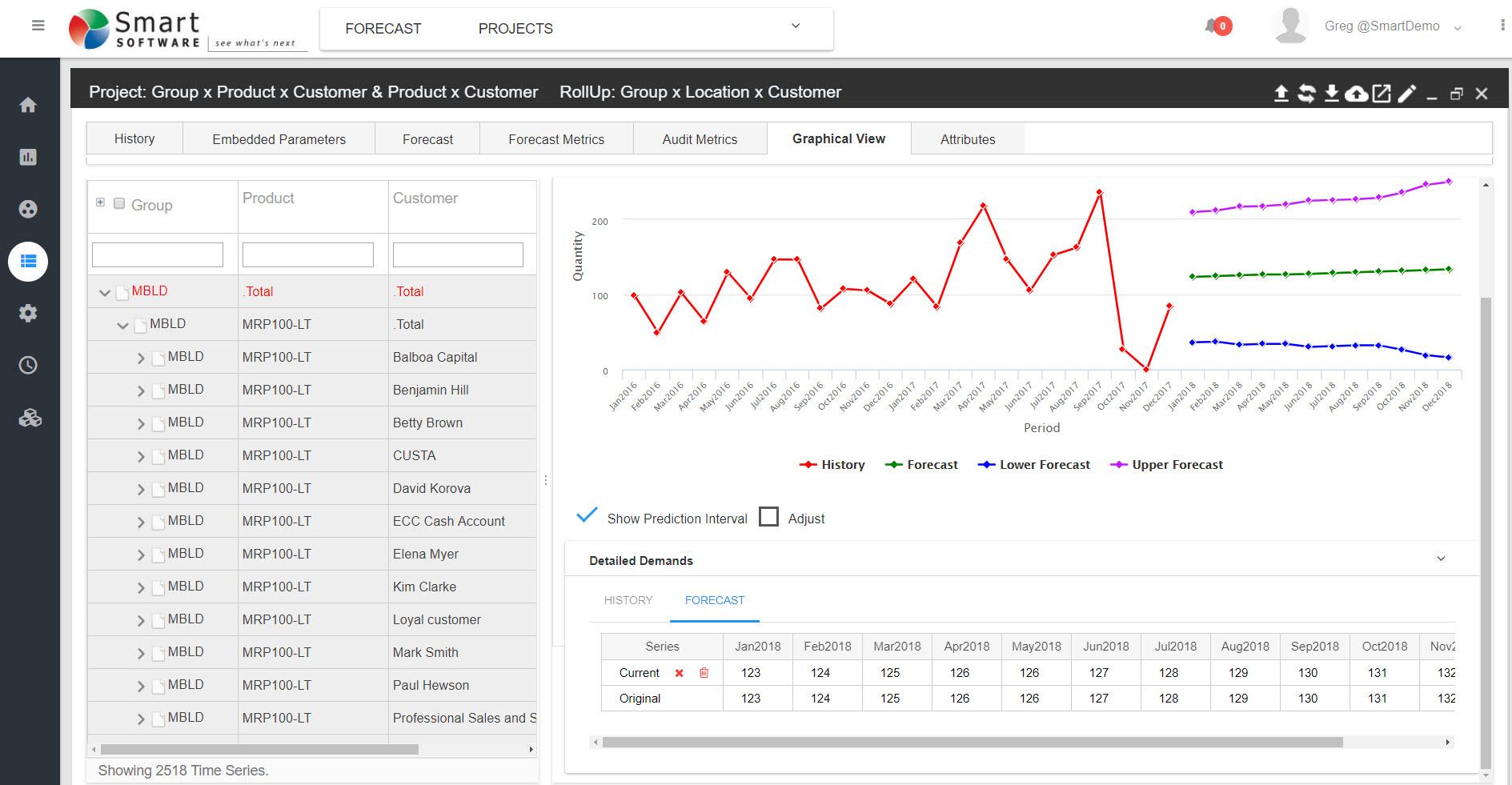Open the clock icon in the sidebar

tap(28, 366)
